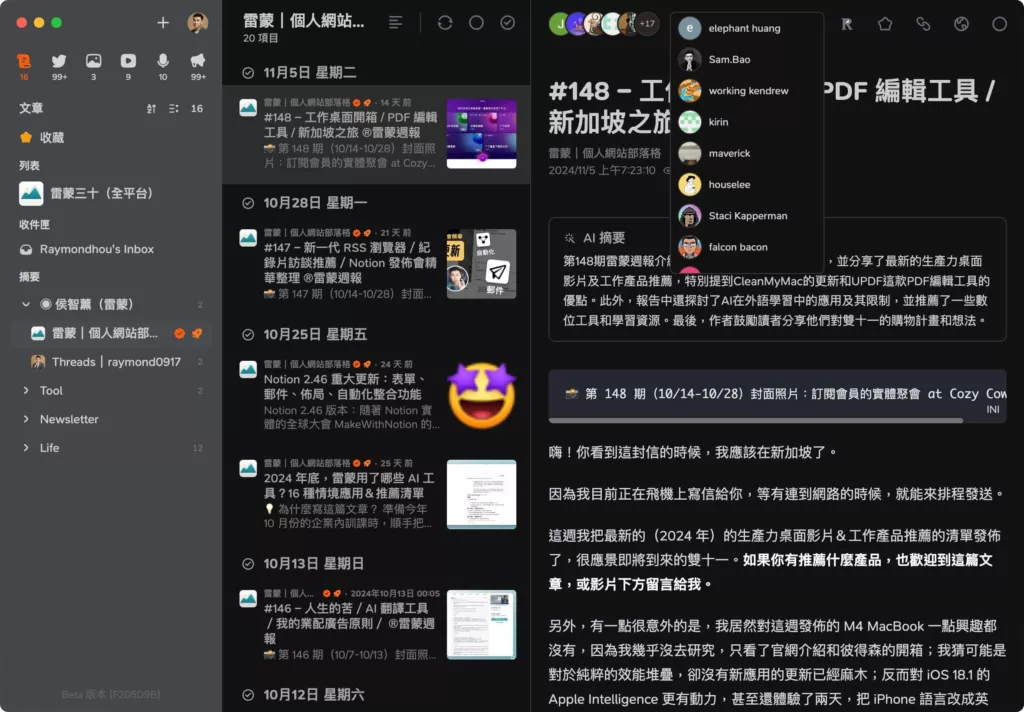1024x712 pixels.
Task: Open the entry in browser via the globe icon
Action: coord(961,24)
